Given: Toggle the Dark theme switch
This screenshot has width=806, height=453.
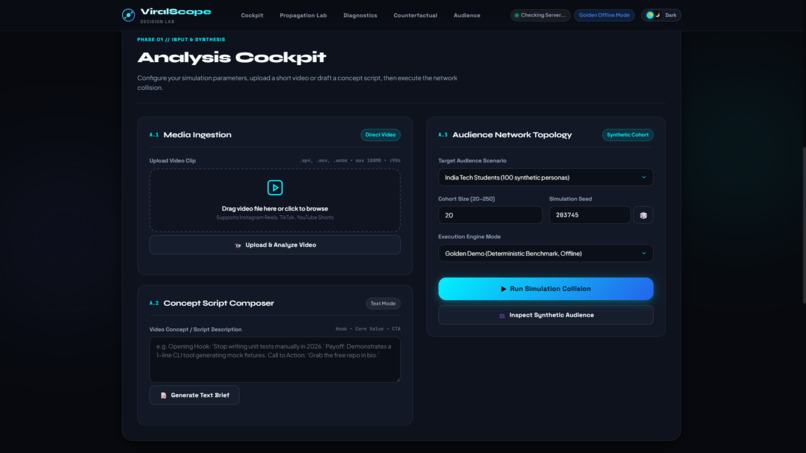Looking at the screenshot, I should point(661,15).
